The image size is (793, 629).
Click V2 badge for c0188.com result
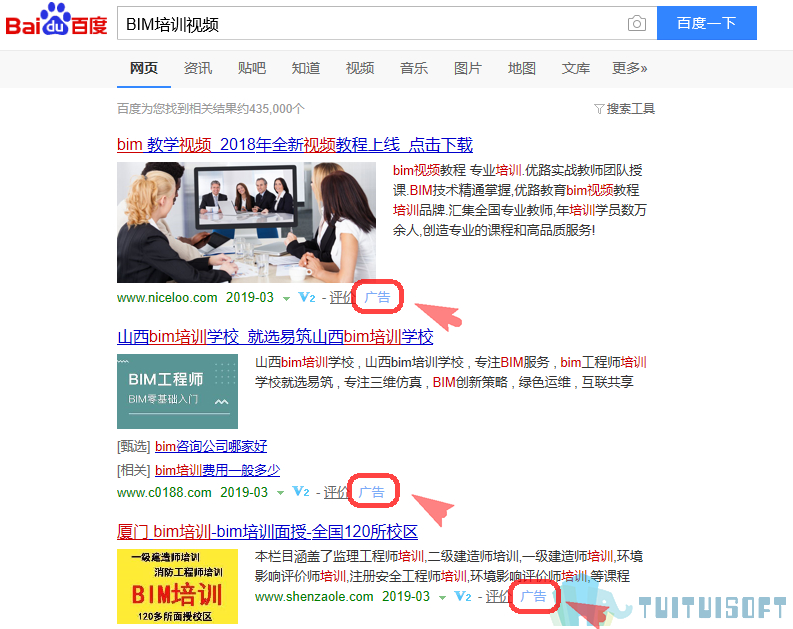301,491
